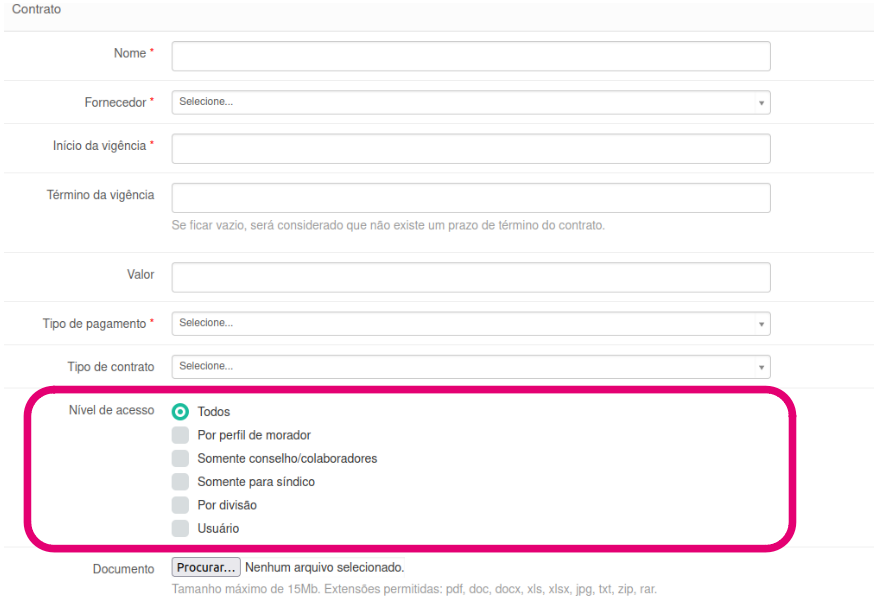This screenshot has height=604, width=874.
Task: Click the Nome input field
Action: 471,56
